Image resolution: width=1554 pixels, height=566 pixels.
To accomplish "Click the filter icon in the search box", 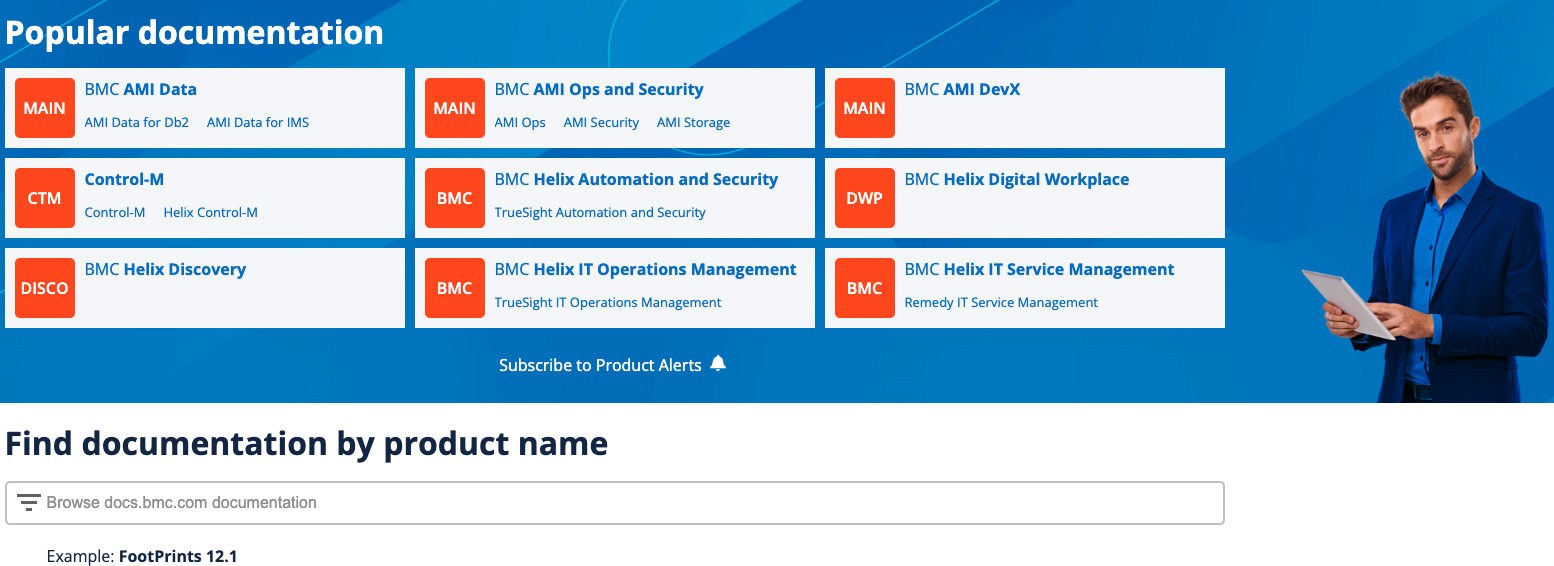I will [x=29, y=502].
